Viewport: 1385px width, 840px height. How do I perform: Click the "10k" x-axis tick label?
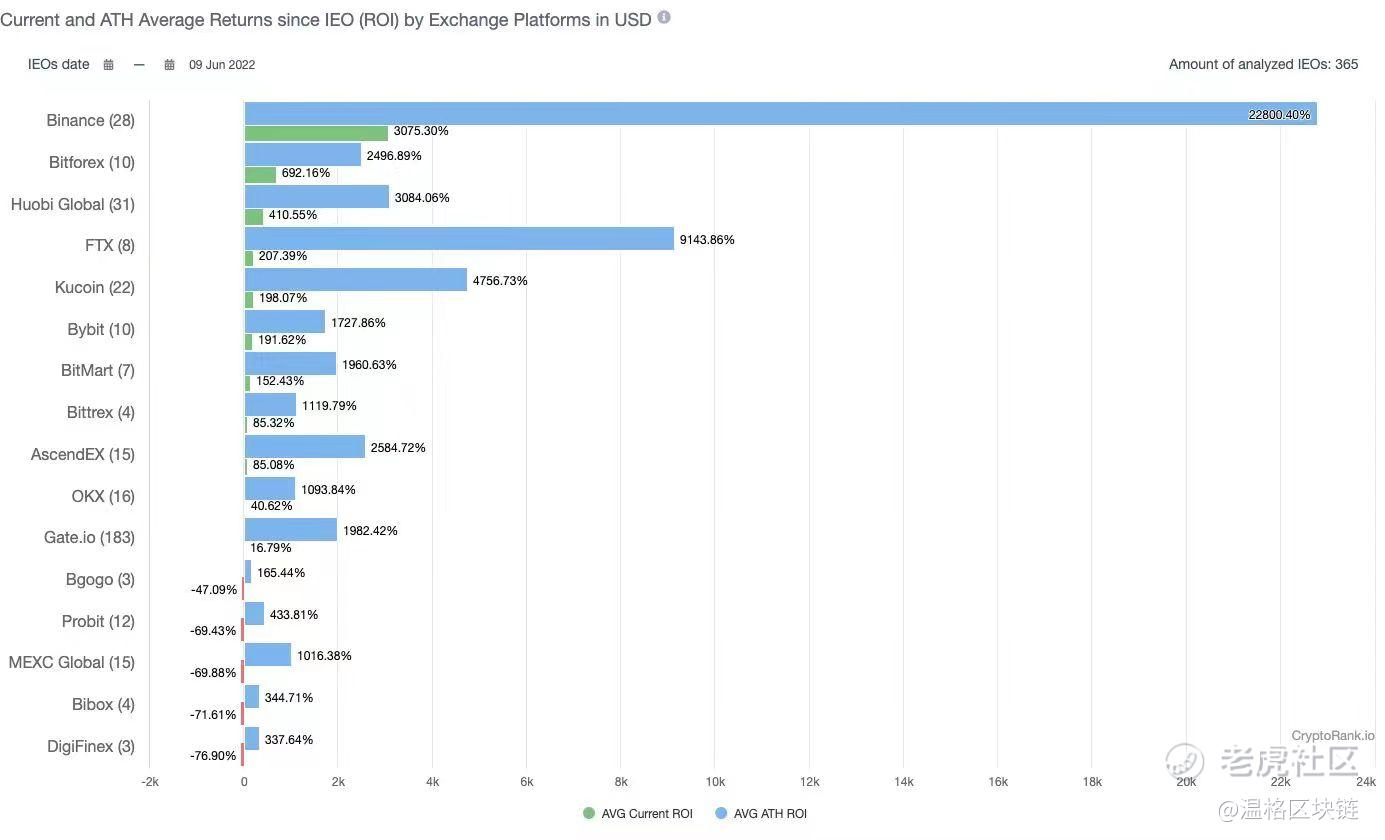715,782
